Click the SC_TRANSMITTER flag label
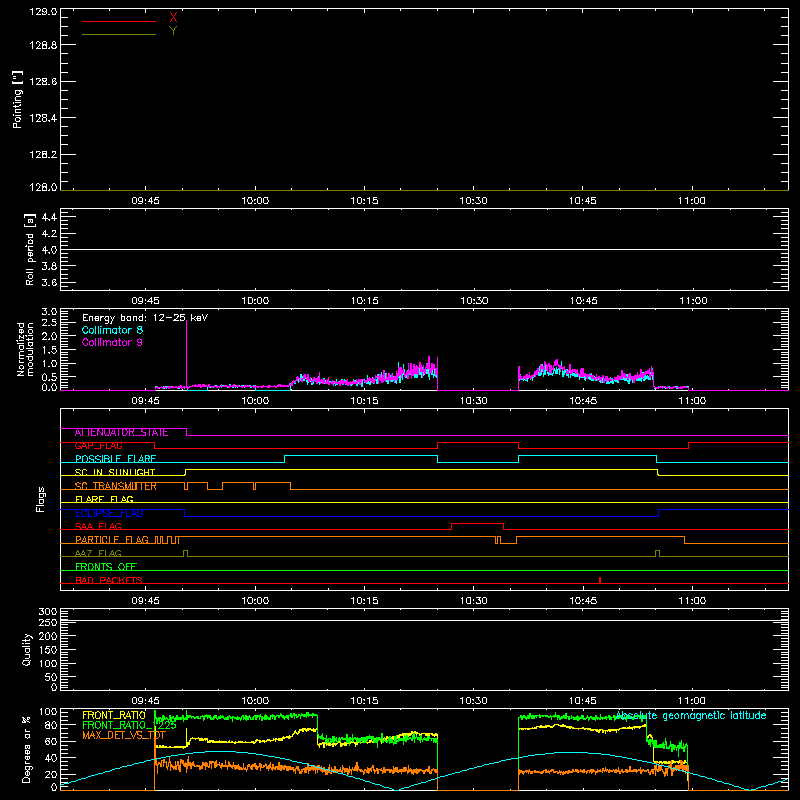This screenshot has height=800, width=800. [115, 486]
